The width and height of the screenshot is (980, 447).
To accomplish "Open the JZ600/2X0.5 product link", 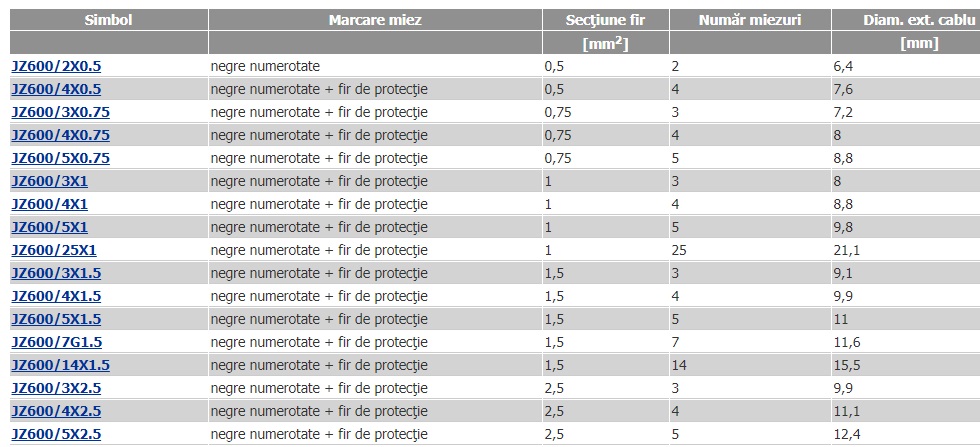I will (x=56, y=66).
